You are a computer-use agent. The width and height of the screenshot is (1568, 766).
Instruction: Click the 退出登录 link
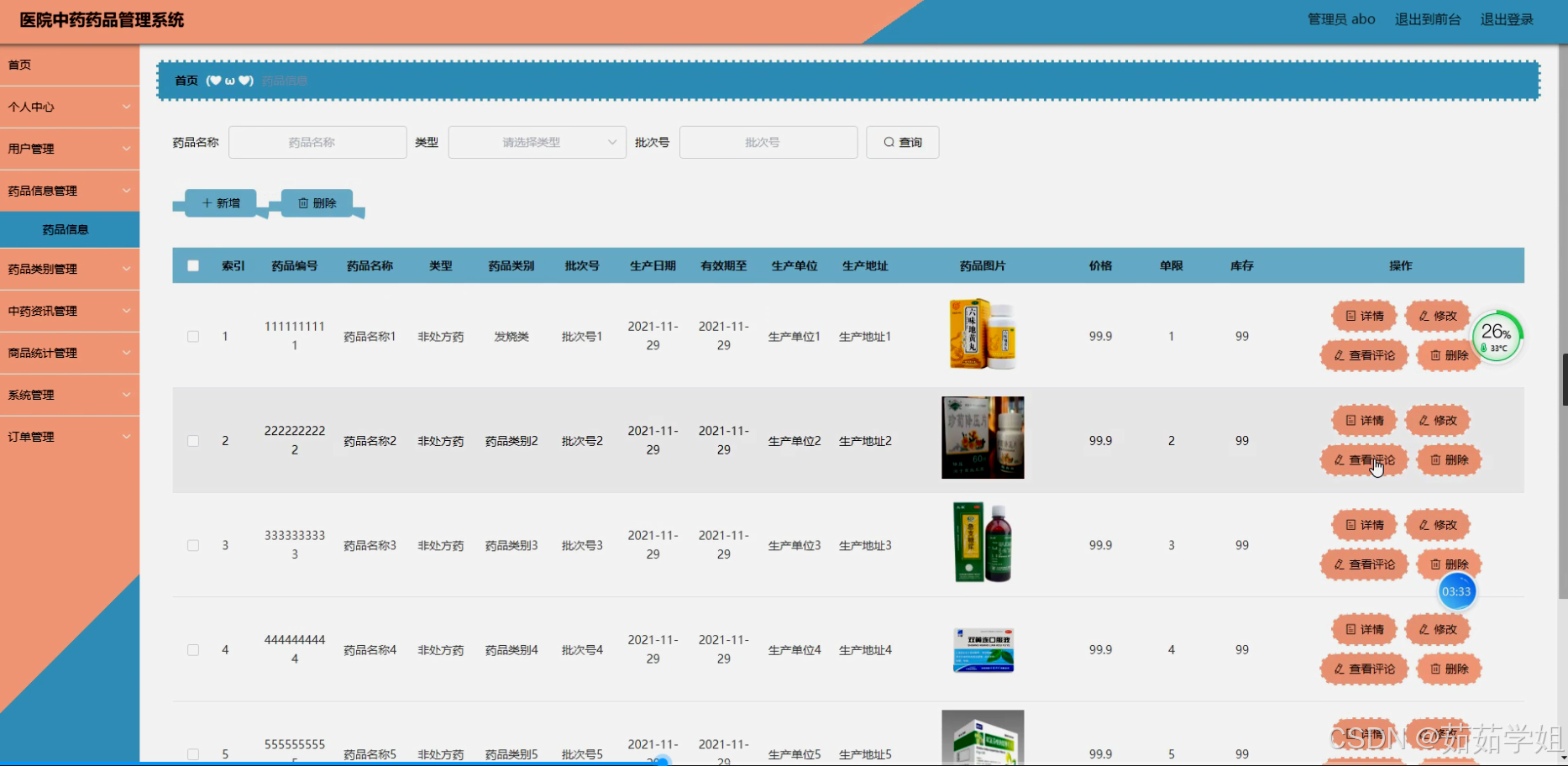pyautogui.click(x=1507, y=18)
